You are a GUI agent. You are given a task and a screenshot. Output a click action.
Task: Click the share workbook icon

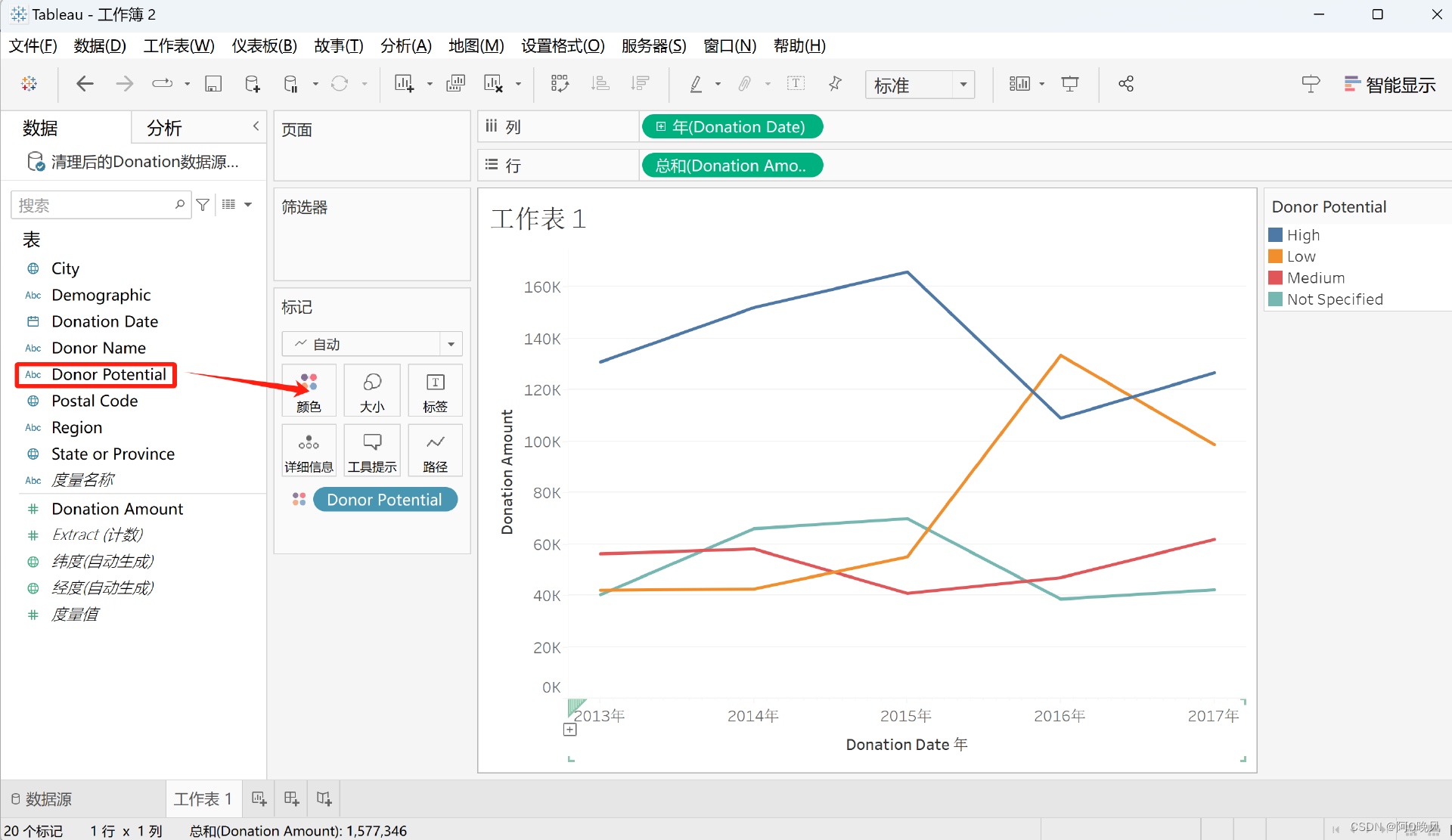click(1126, 84)
